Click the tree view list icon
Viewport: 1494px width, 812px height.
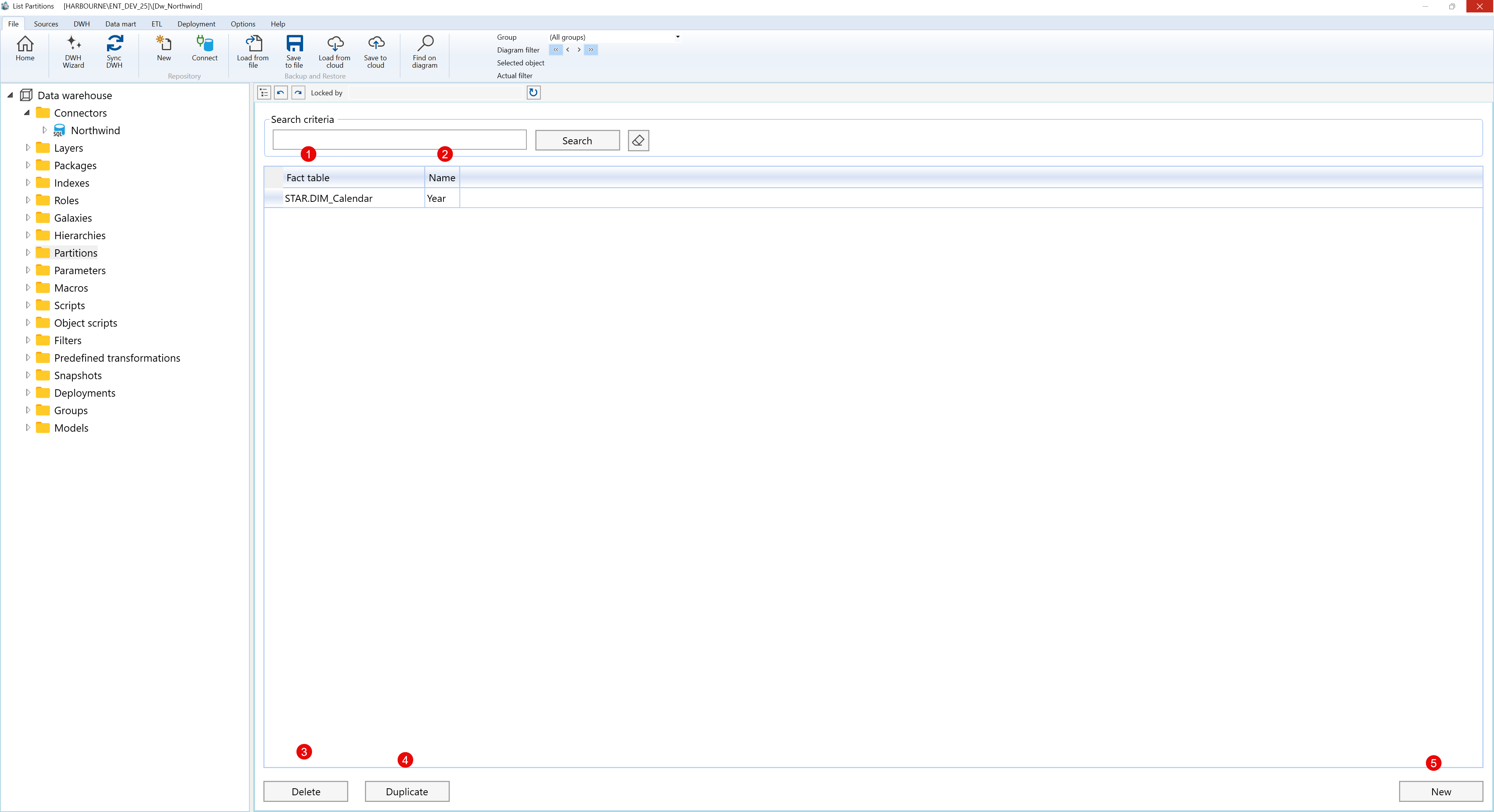pos(263,93)
